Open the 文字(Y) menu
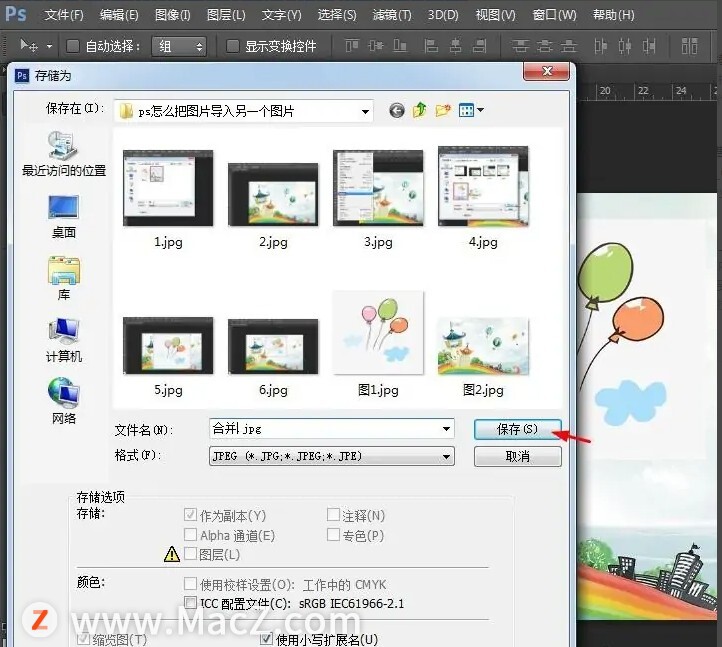 tap(281, 15)
